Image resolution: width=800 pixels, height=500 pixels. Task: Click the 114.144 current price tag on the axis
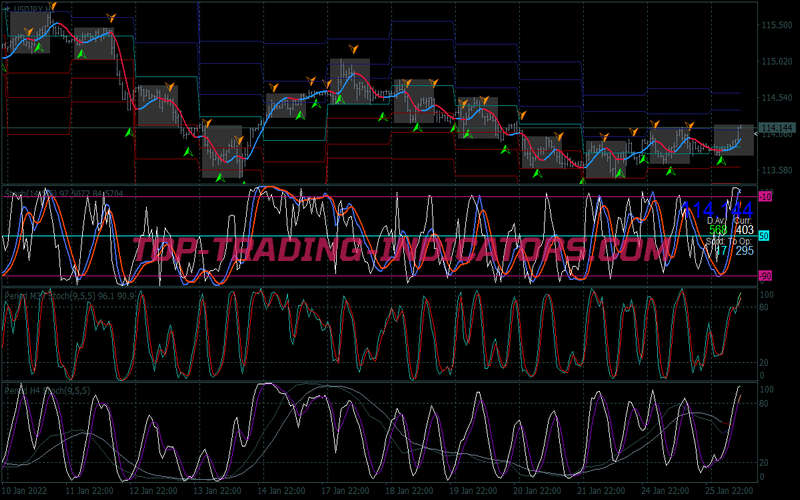777,128
